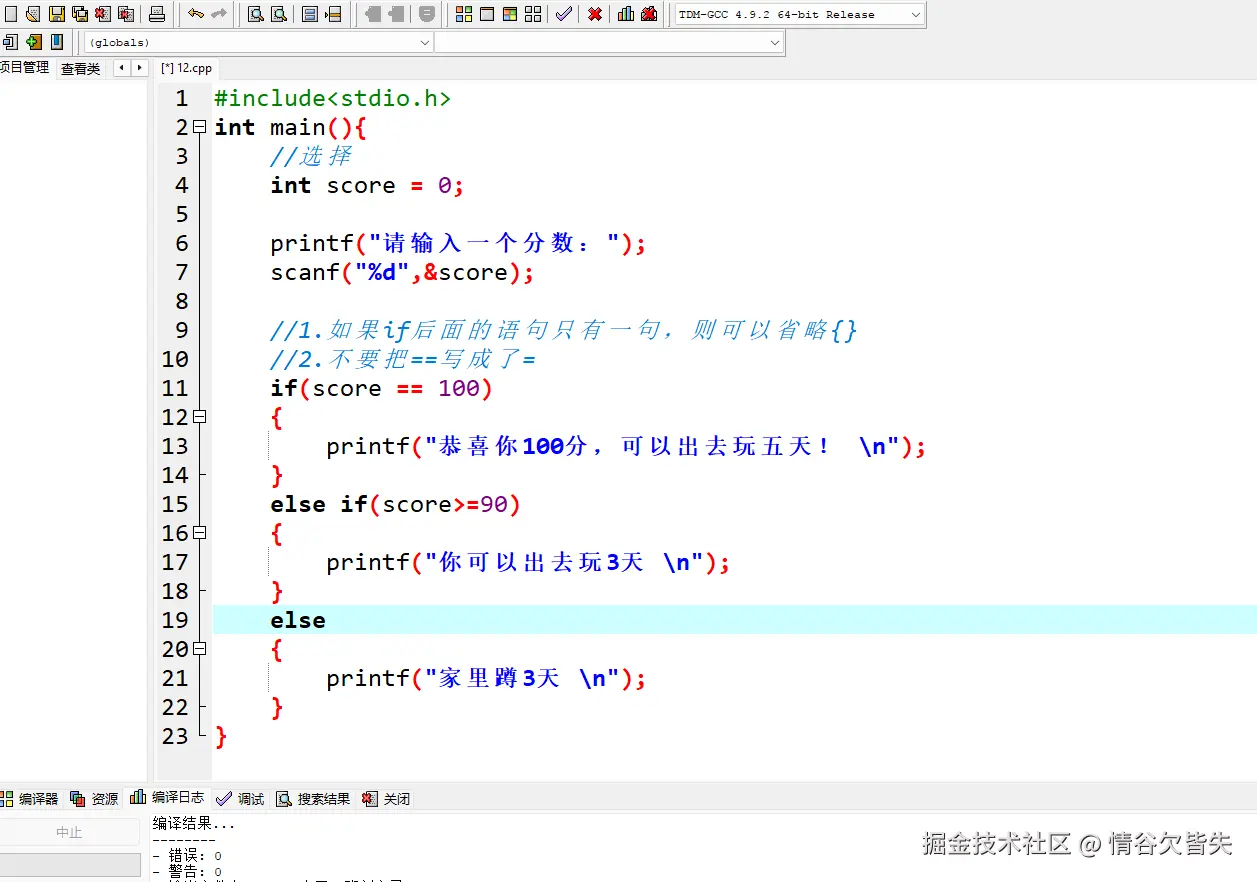Click the Print icon
Screen dimensions: 1257x882
(157, 14)
